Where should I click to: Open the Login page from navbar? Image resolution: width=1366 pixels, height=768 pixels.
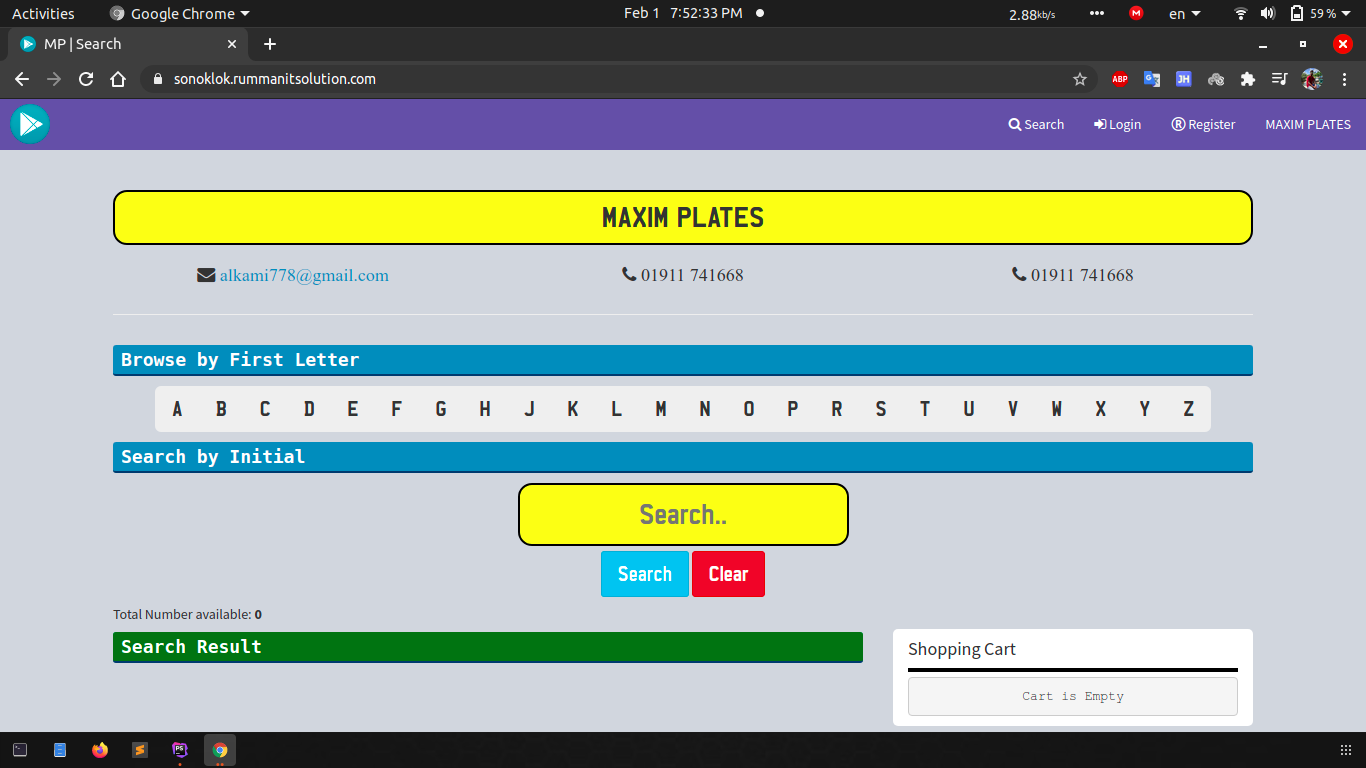1117,125
